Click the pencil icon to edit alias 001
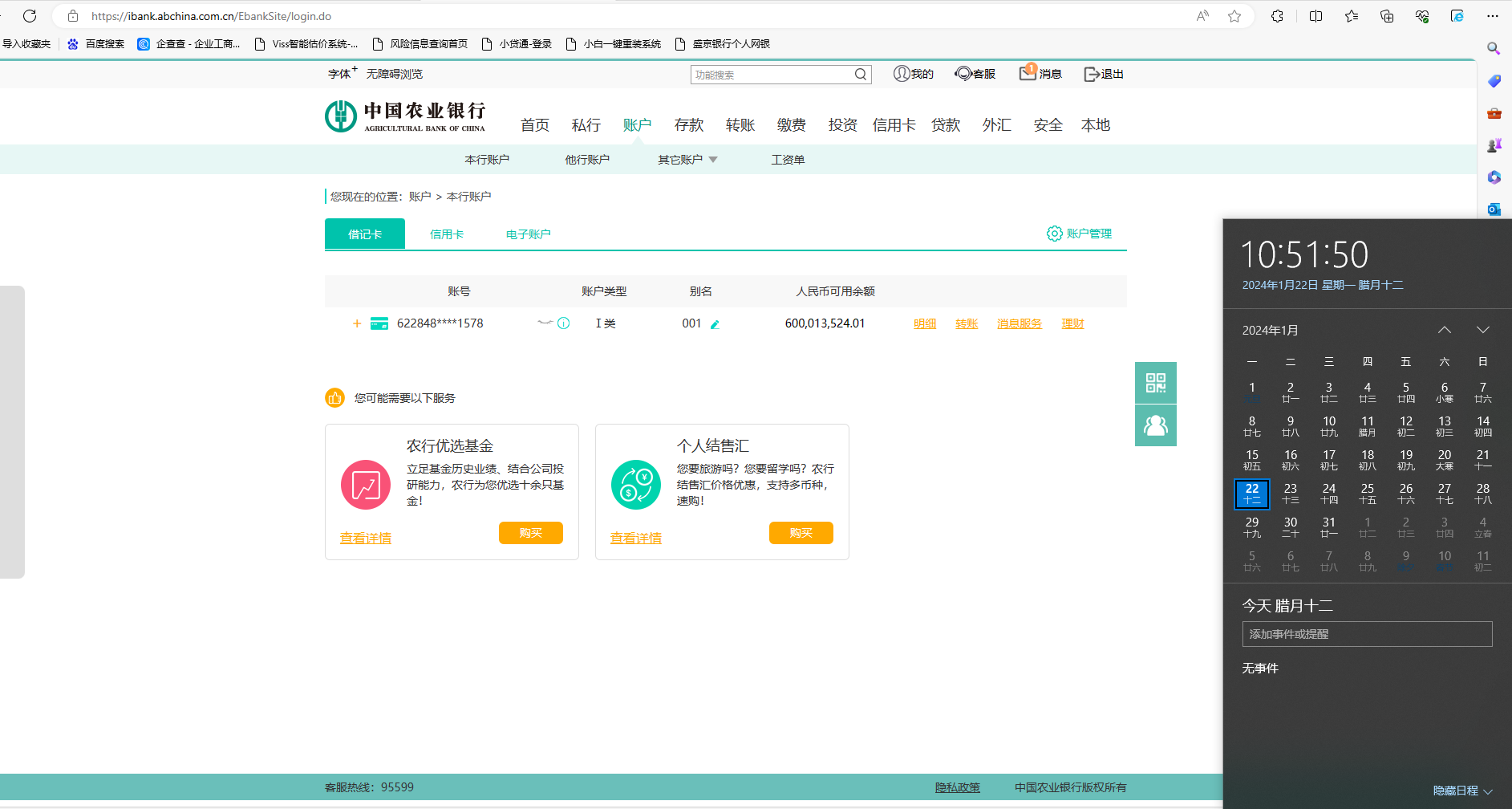This screenshot has width=1512, height=809. click(715, 324)
